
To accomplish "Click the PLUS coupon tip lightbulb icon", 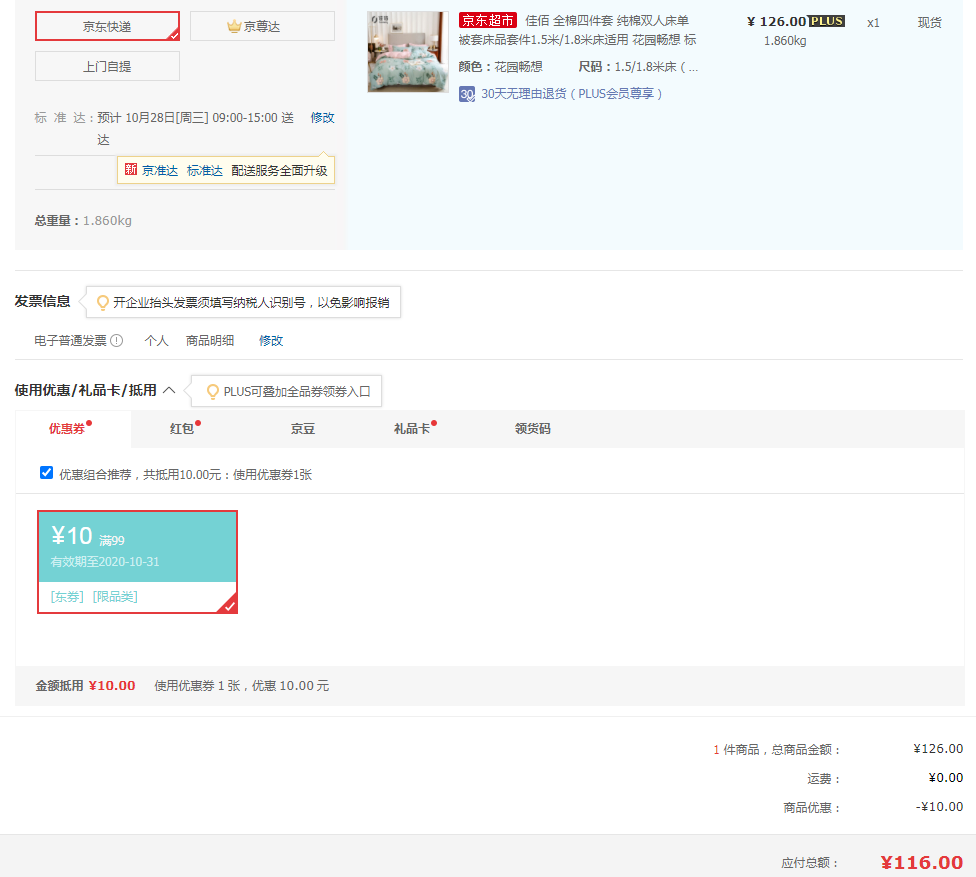I will [x=213, y=392].
